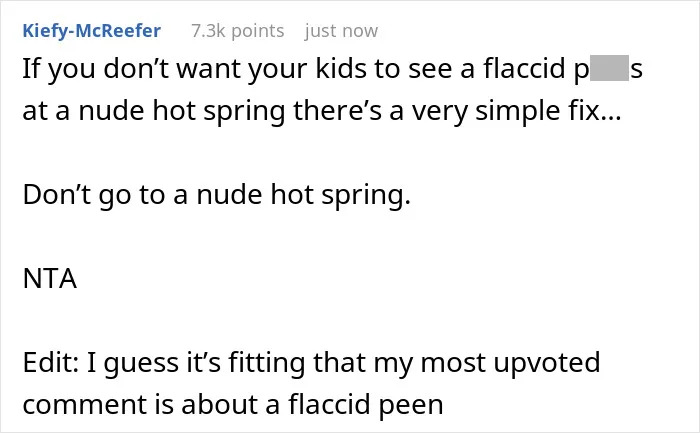Image resolution: width=700 pixels, height=433 pixels.
Task: Click the opening word 'If' of the comment
Action: coord(29,68)
